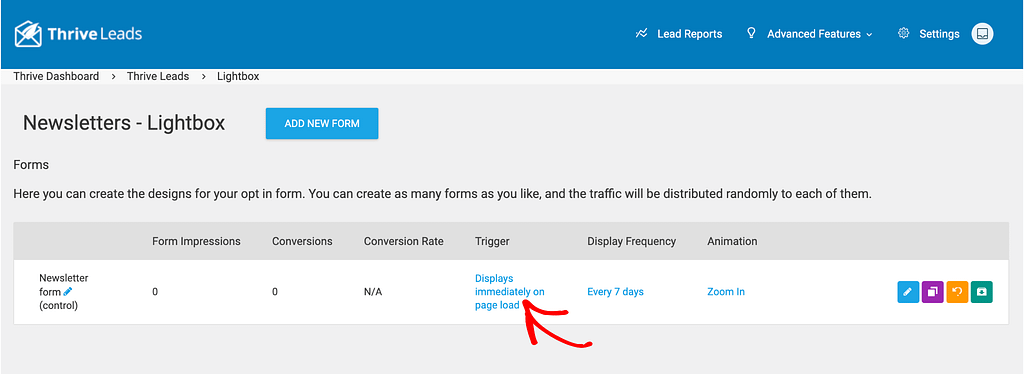1024x374 pixels.
Task: Click the Thrive Leads envelope logo
Action: point(28,34)
